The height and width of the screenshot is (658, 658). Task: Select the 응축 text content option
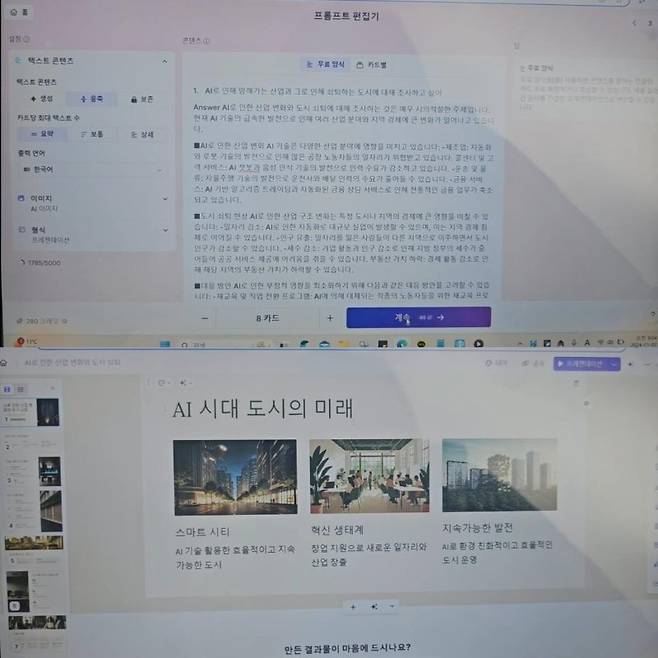[91, 99]
